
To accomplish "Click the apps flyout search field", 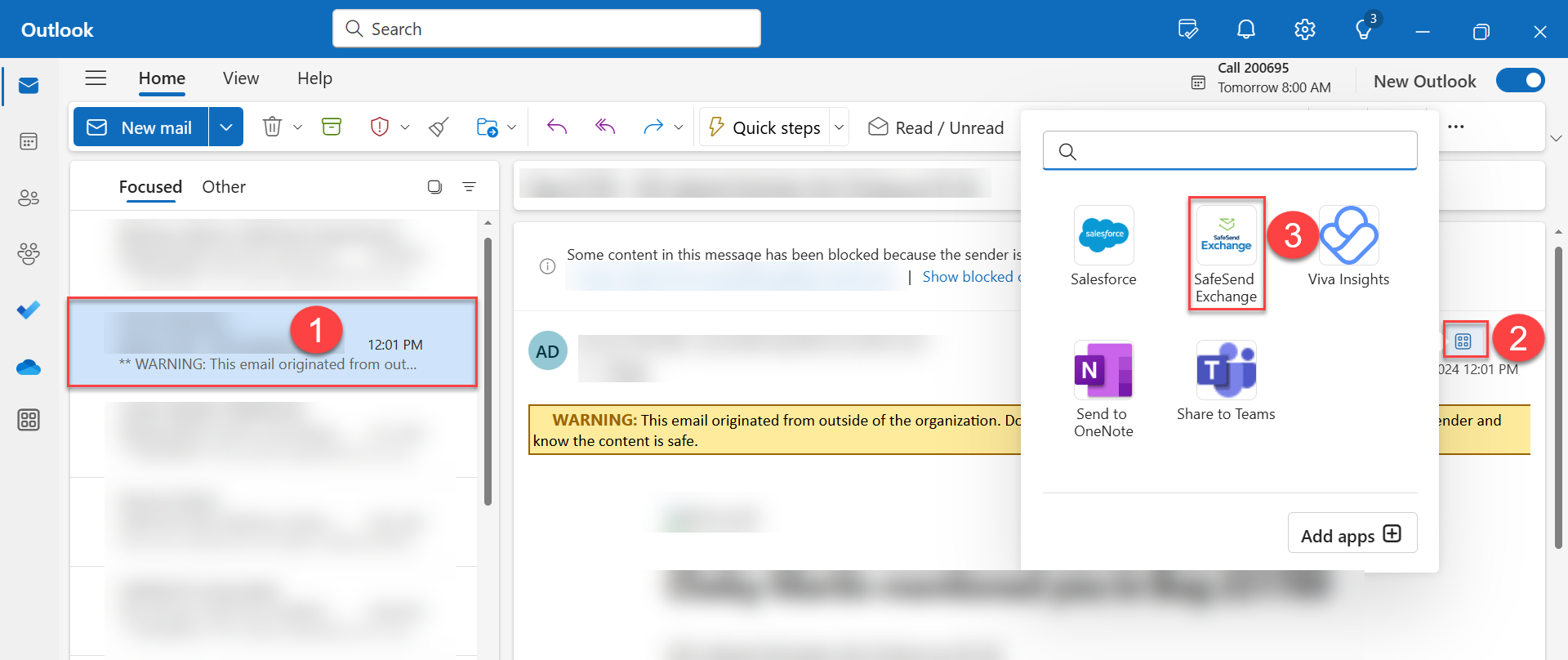I will click(1230, 150).
